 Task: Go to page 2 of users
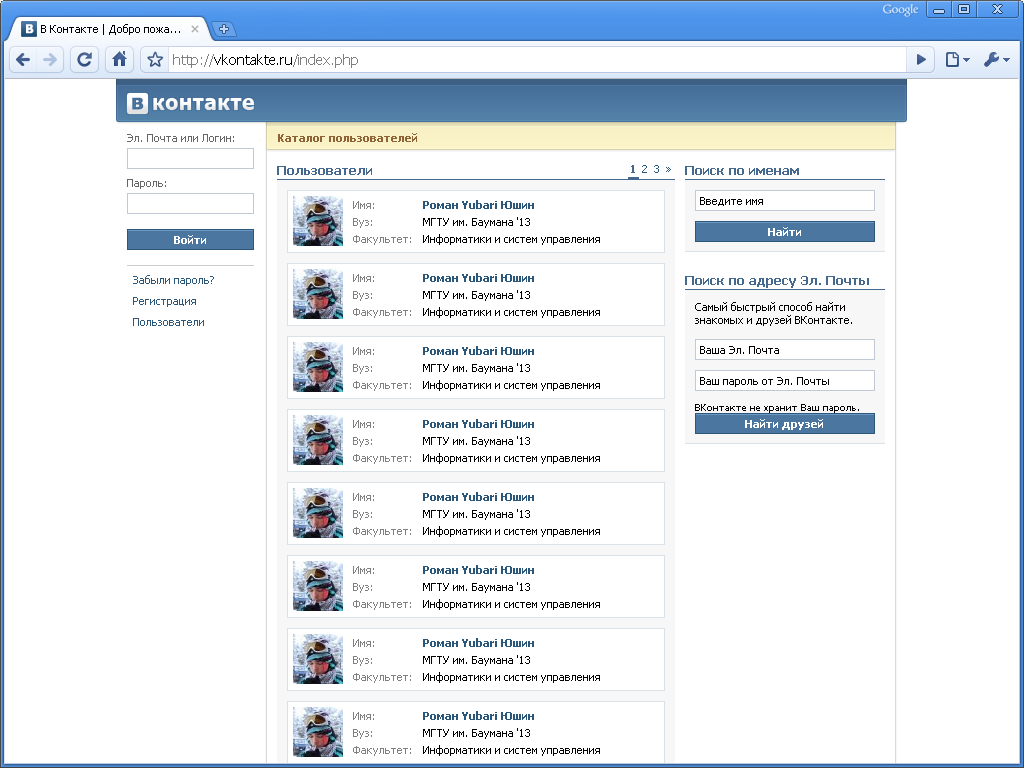pos(644,169)
